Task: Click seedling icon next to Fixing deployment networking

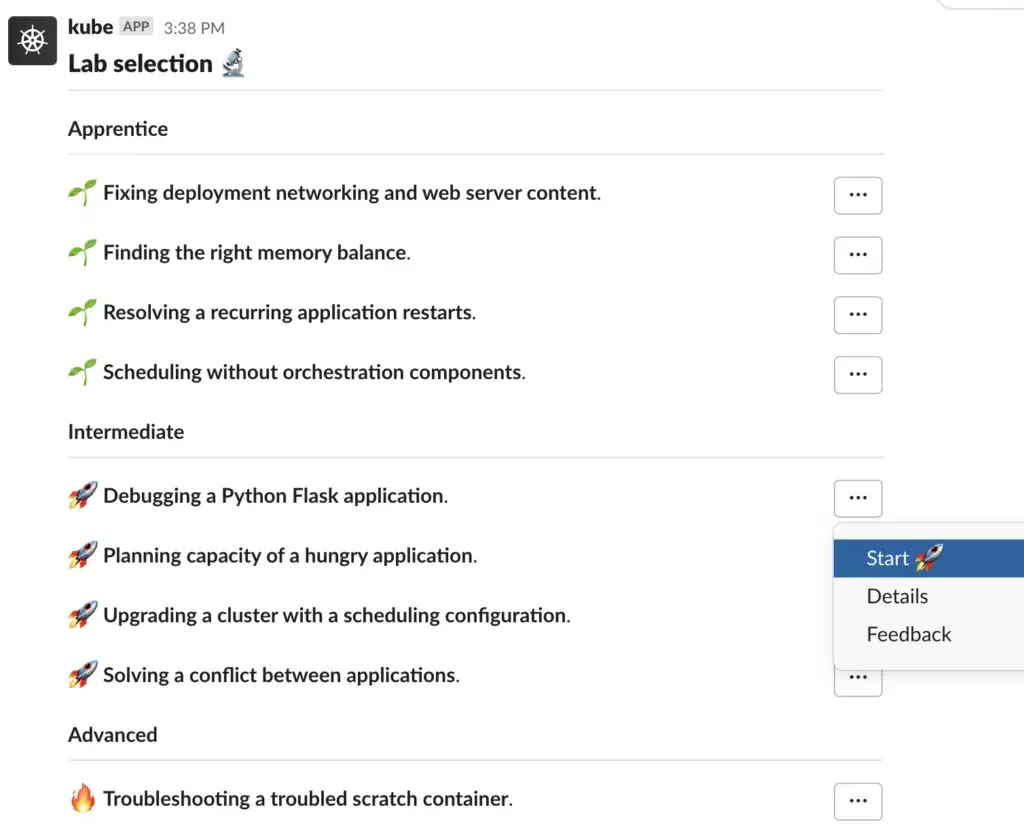Action: tap(83, 193)
